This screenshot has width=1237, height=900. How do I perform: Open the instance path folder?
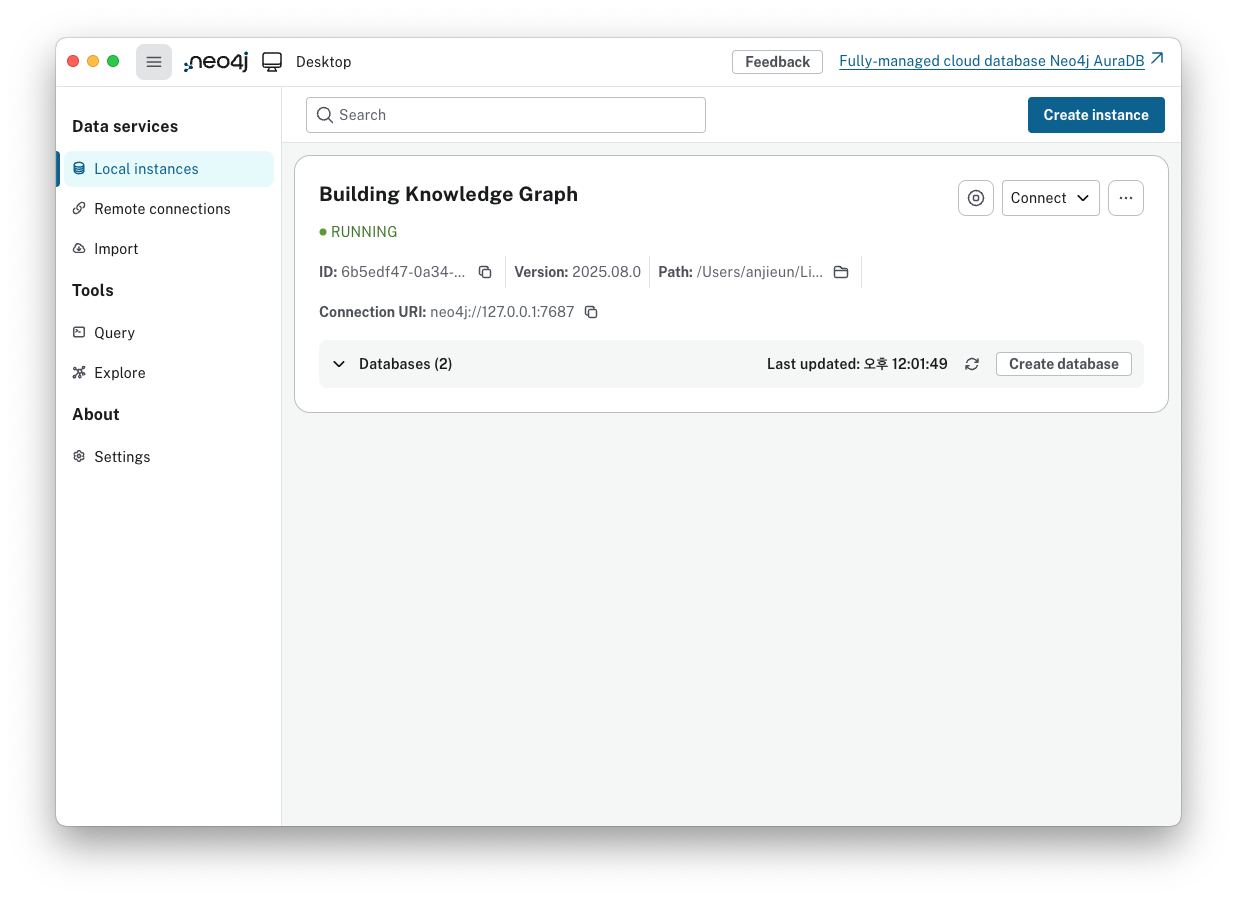841,272
